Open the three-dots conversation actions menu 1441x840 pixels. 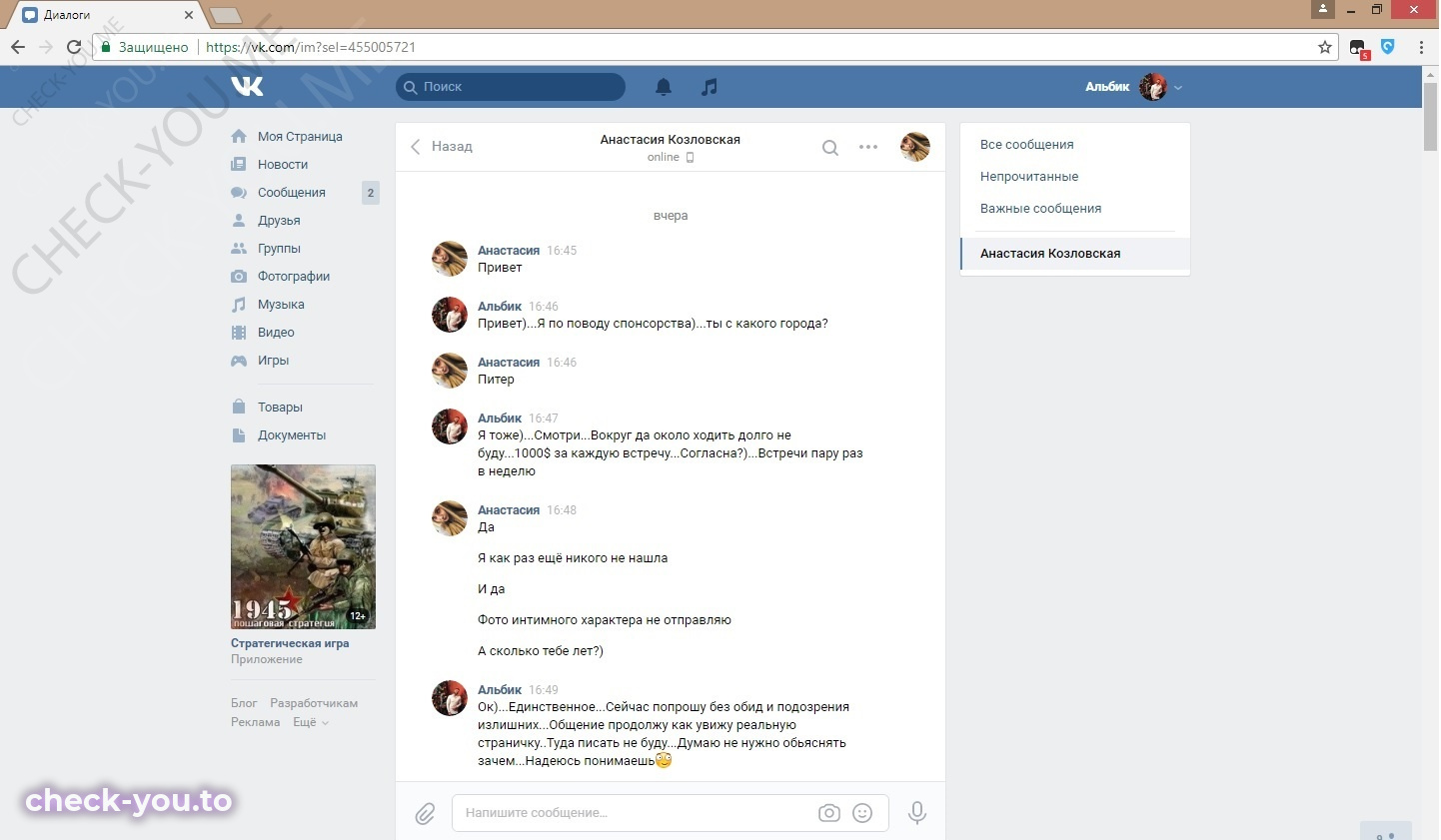click(x=868, y=147)
